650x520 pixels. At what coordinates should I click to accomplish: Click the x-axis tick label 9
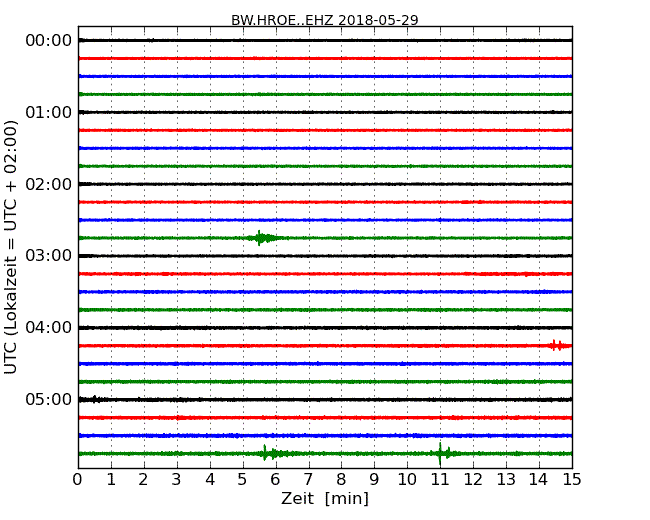tap(374, 480)
